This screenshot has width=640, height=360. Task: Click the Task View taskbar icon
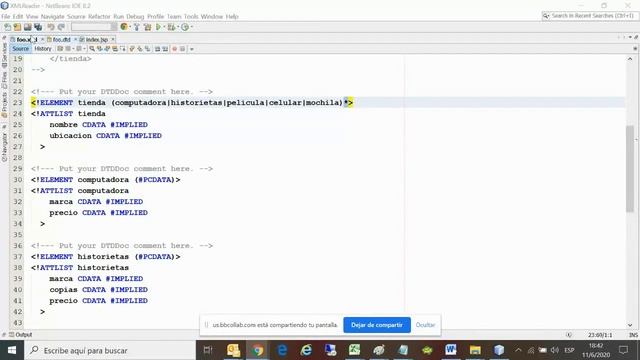(208, 350)
